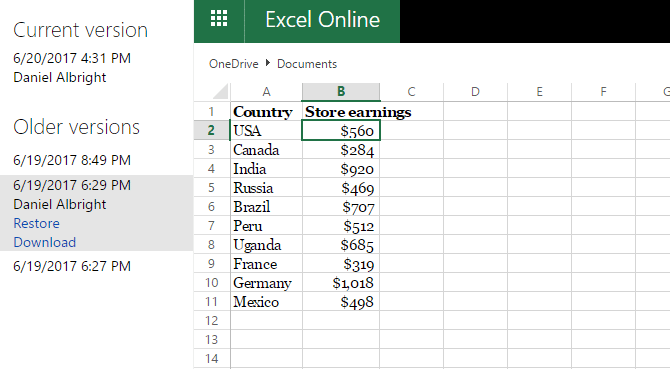Viewport: 670px width, 369px height.
Task: Click the Excel Online title
Action: coord(323,20)
